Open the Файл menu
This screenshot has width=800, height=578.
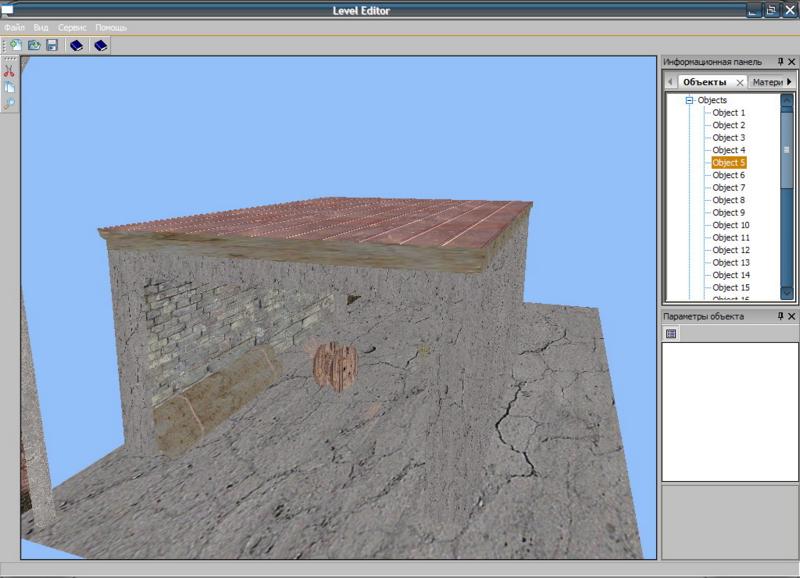[x=14, y=28]
